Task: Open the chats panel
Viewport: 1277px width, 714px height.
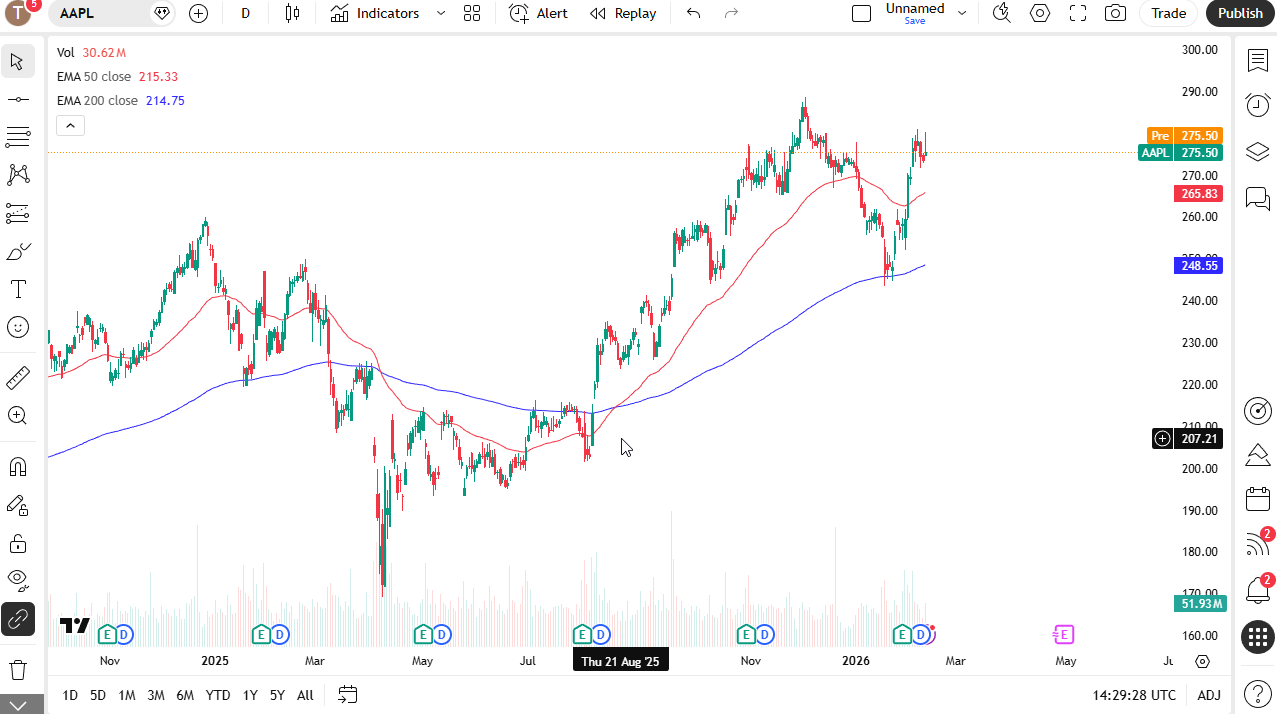Action: (1257, 197)
